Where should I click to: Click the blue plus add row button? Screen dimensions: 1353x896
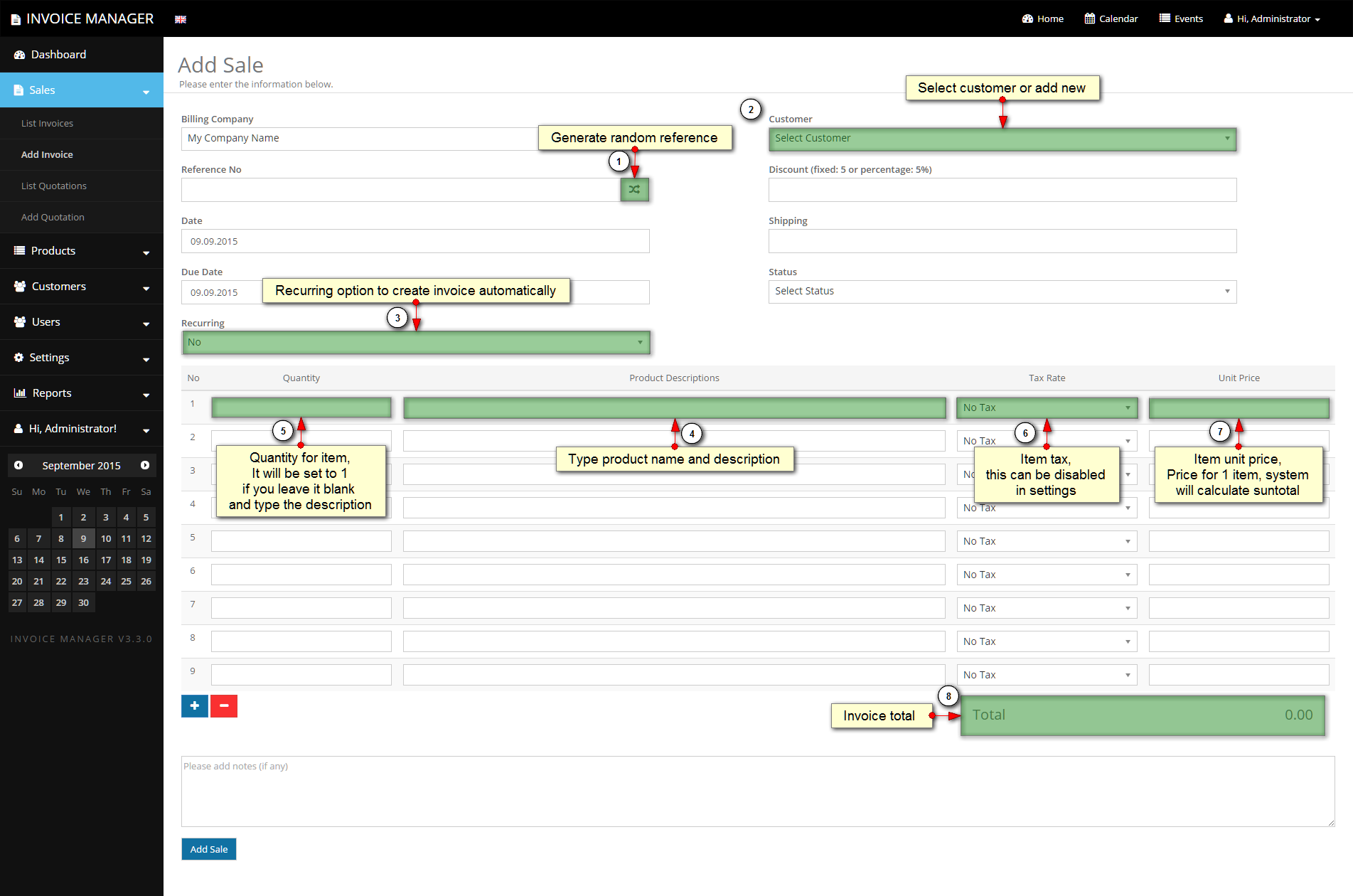click(194, 706)
